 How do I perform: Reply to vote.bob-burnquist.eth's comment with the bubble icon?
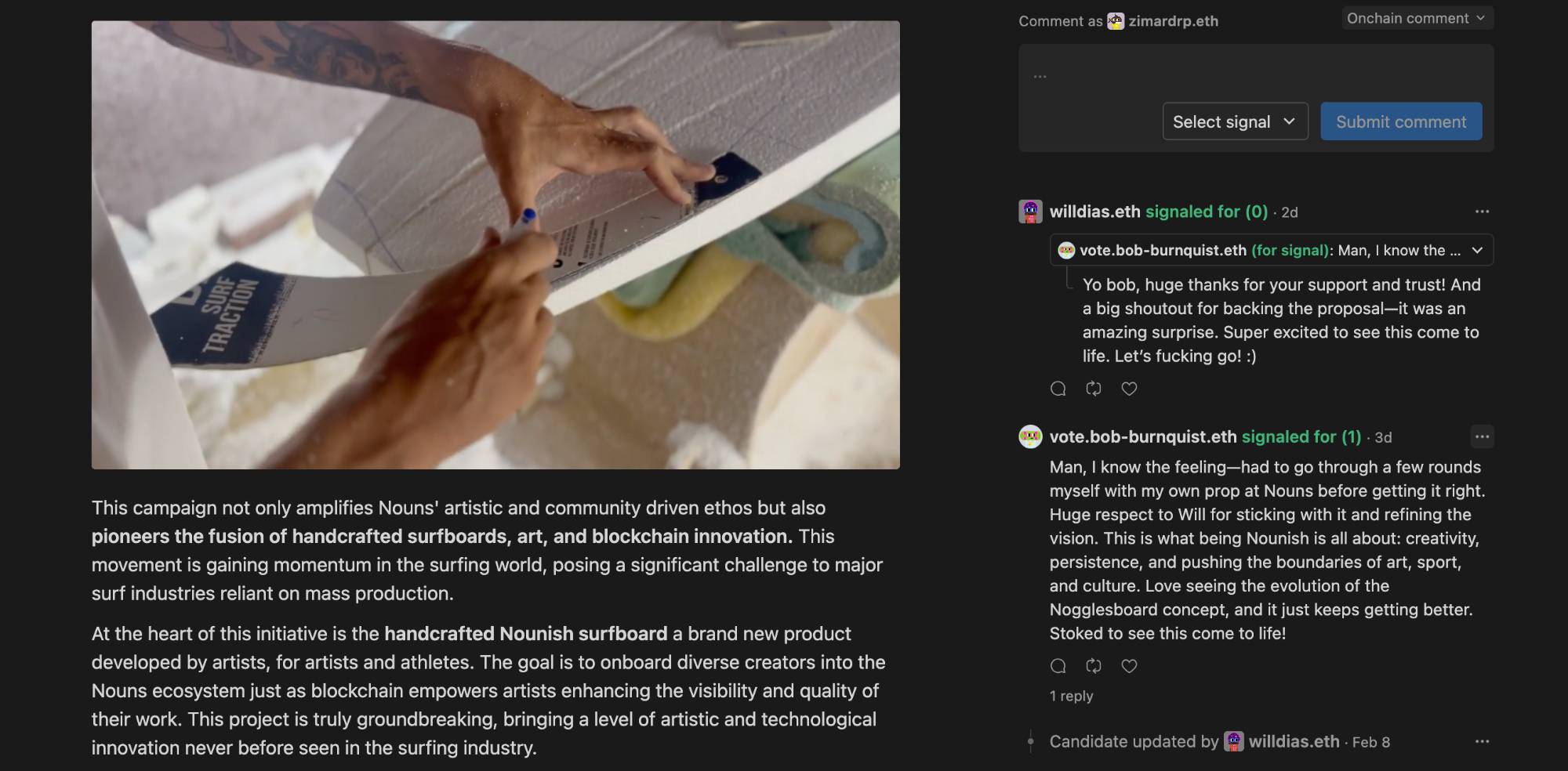pyautogui.click(x=1058, y=666)
